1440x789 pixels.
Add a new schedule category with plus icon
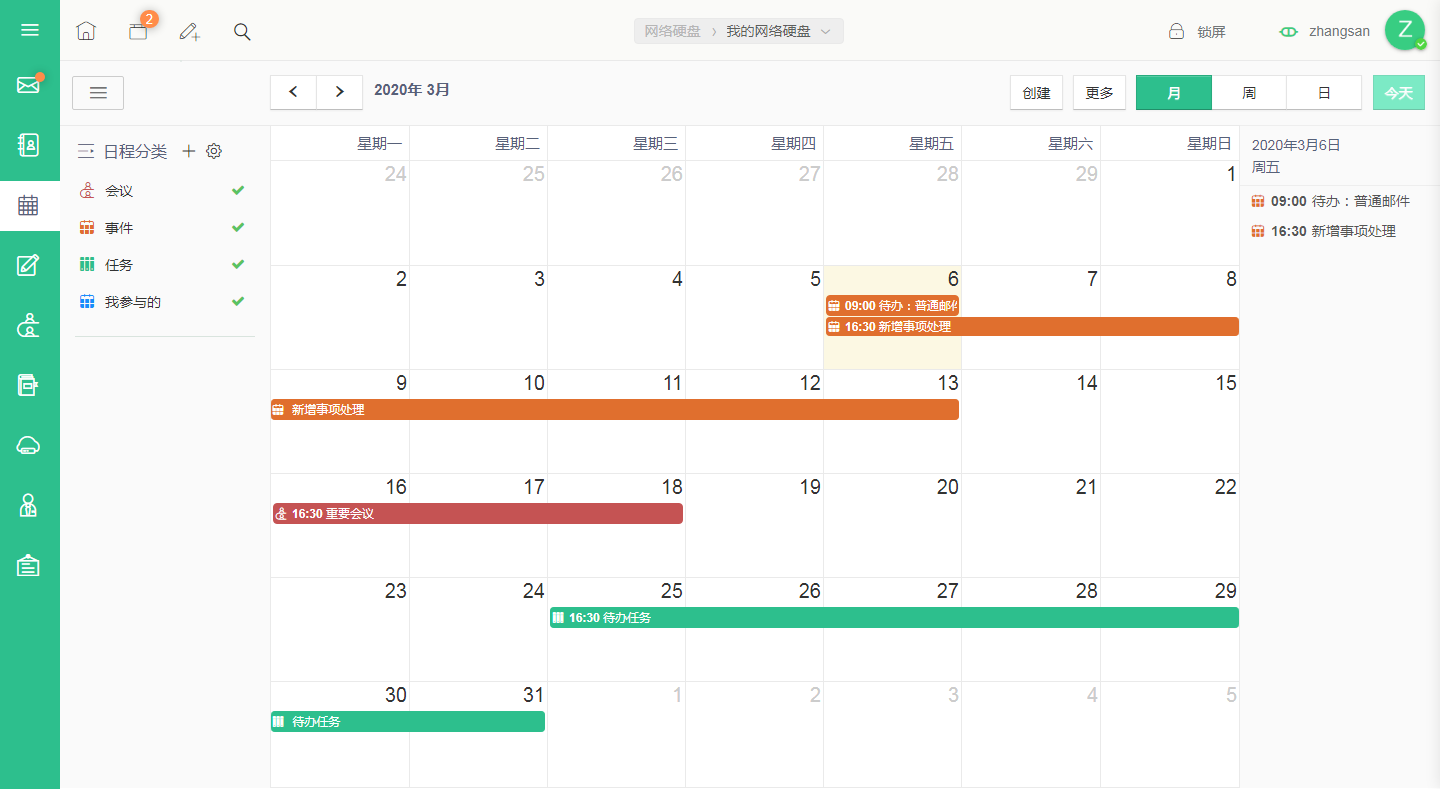[188, 151]
